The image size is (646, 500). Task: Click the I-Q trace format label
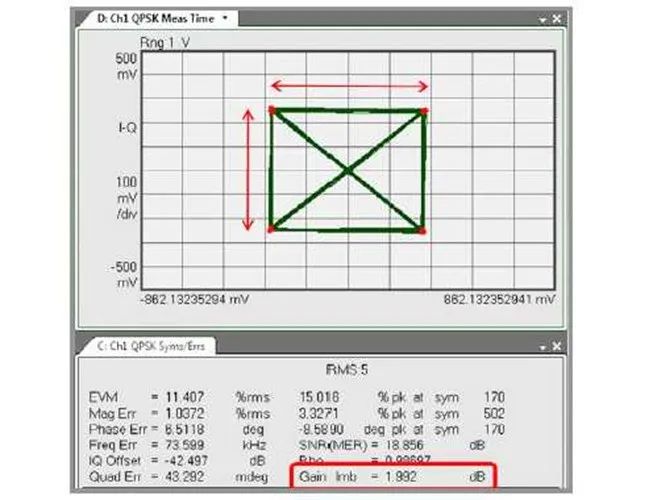(126, 129)
